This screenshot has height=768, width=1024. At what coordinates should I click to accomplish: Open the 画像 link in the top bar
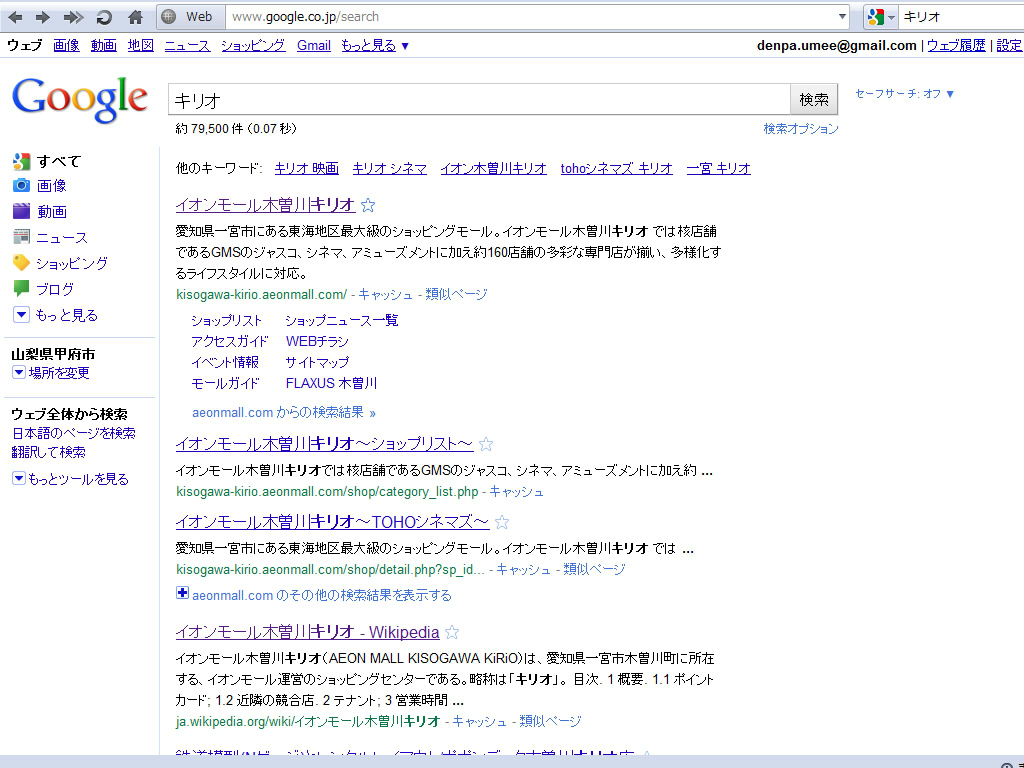point(66,46)
